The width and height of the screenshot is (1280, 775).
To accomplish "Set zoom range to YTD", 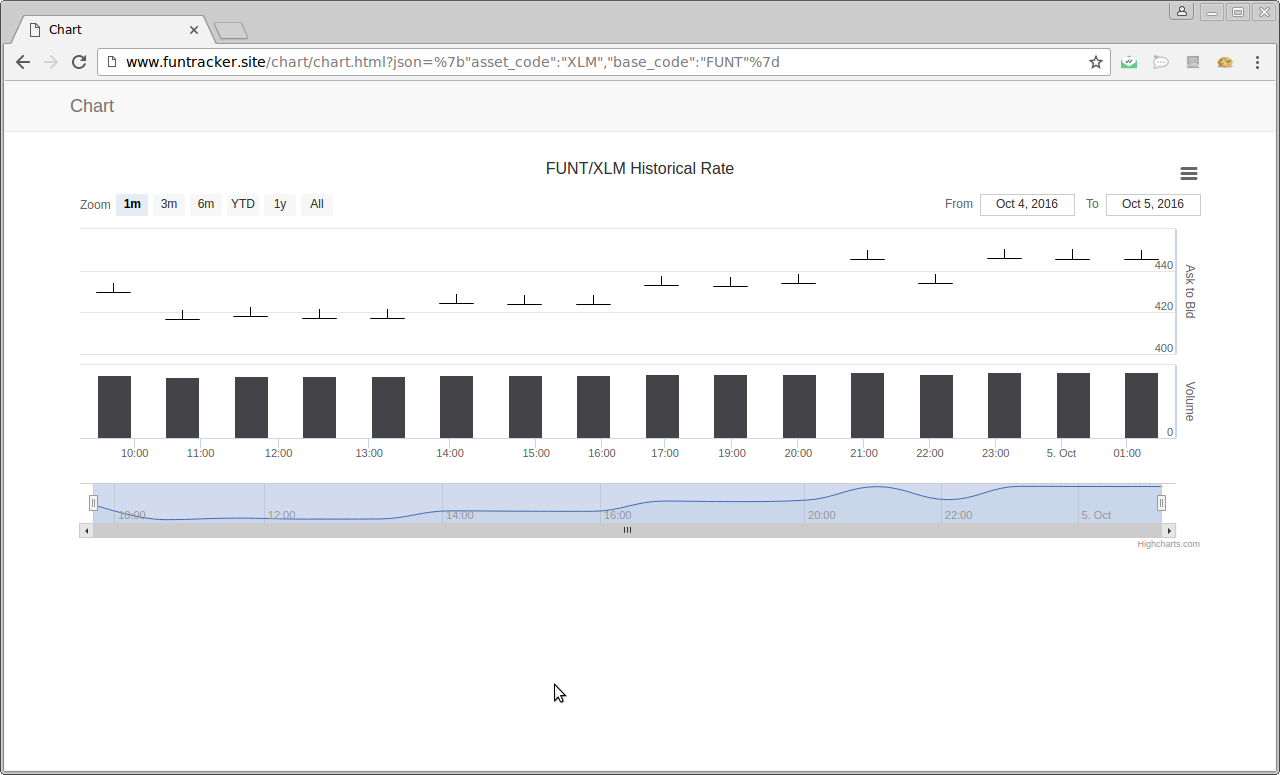I will pos(243,204).
